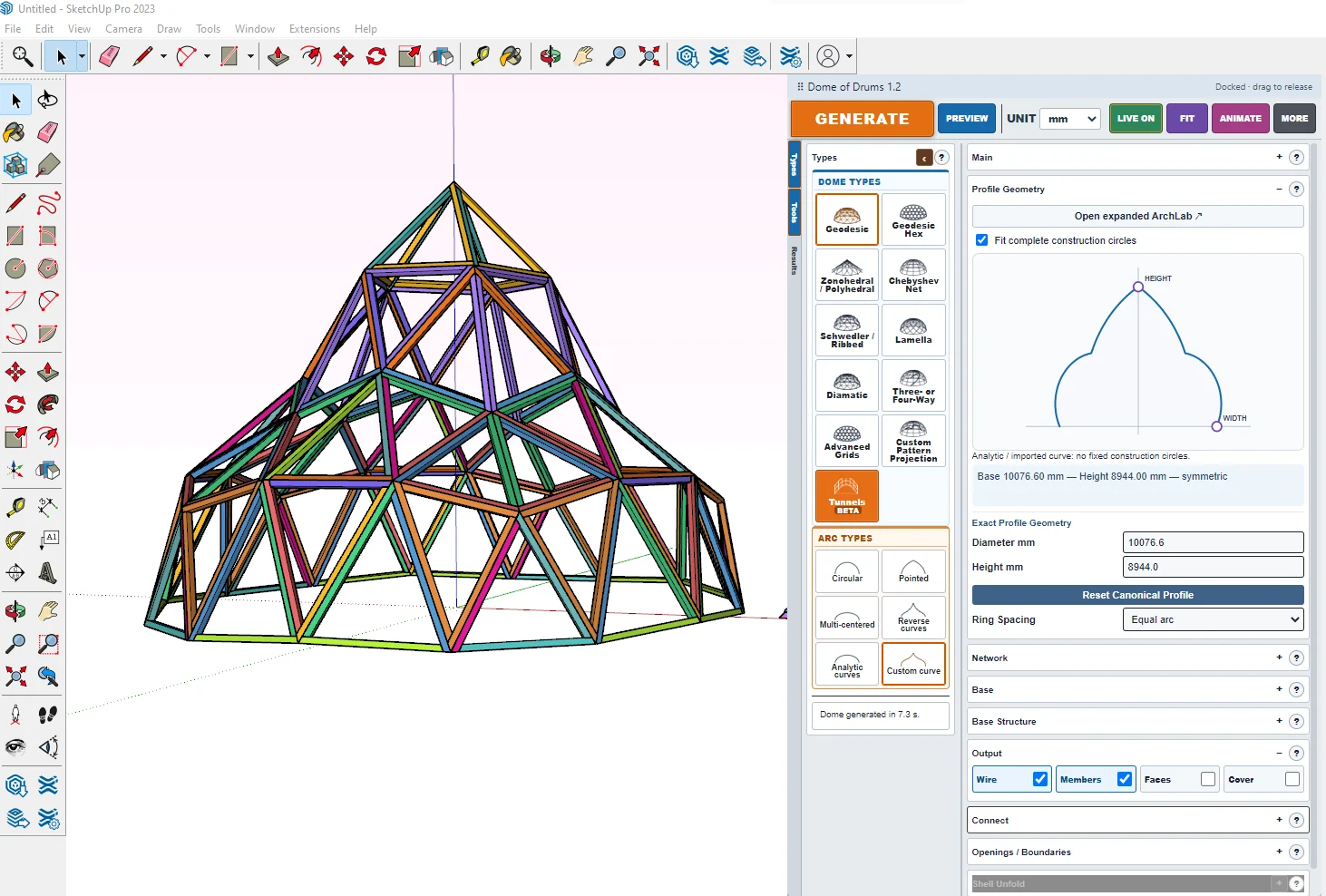Open expanded ArchLab link button
The width and height of the screenshot is (1326, 896).
pos(1137,216)
